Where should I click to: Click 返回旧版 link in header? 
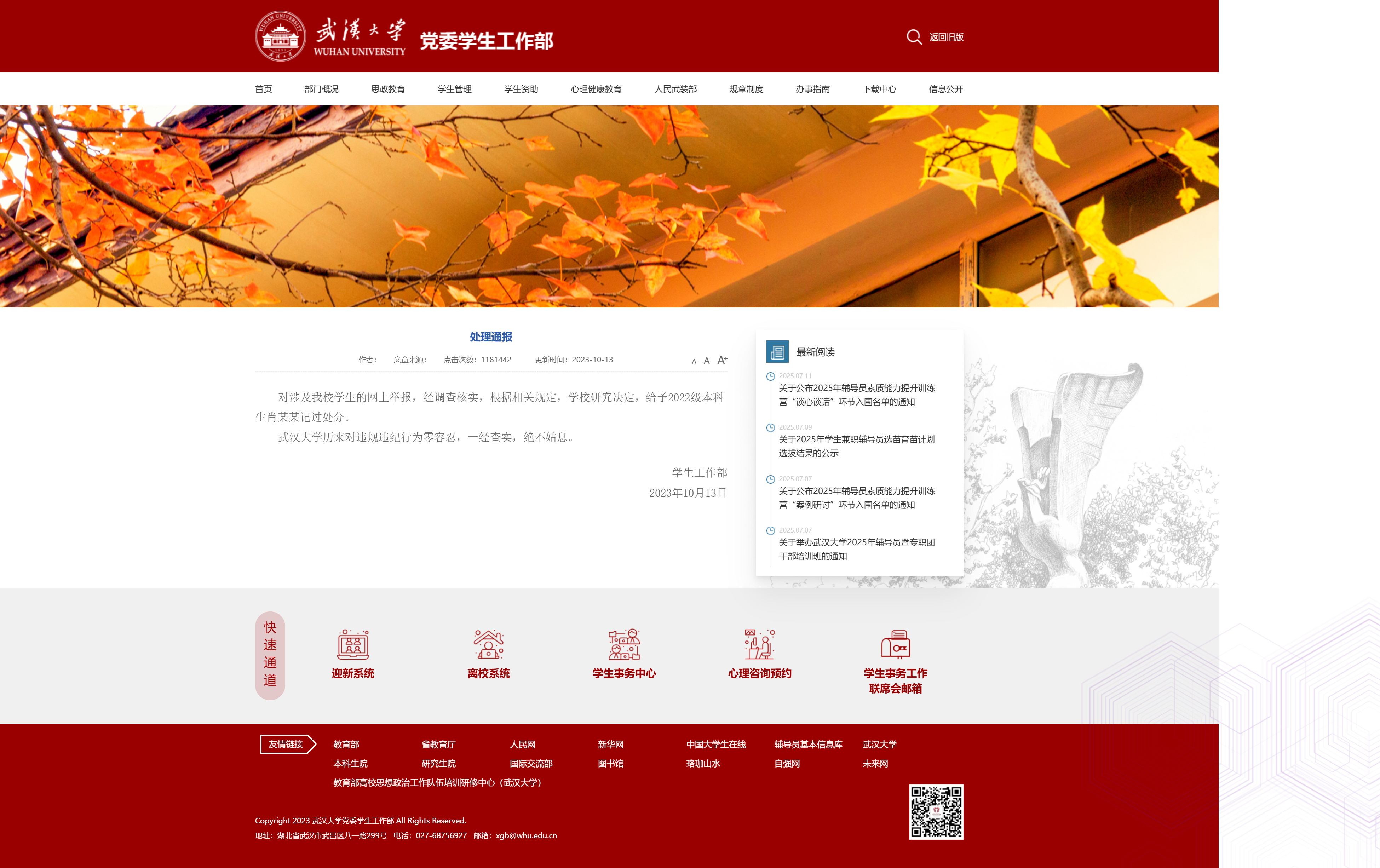click(946, 37)
